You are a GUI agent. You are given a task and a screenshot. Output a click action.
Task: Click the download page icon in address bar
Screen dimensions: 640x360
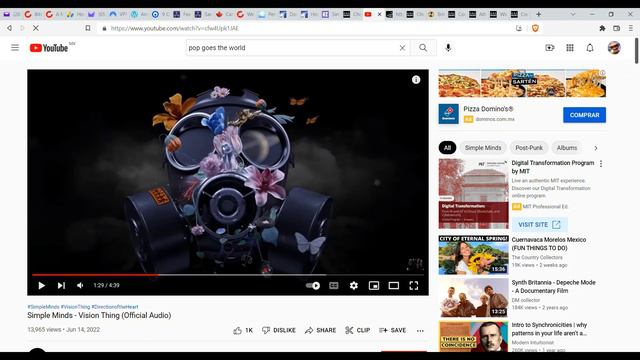pos(519,28)
